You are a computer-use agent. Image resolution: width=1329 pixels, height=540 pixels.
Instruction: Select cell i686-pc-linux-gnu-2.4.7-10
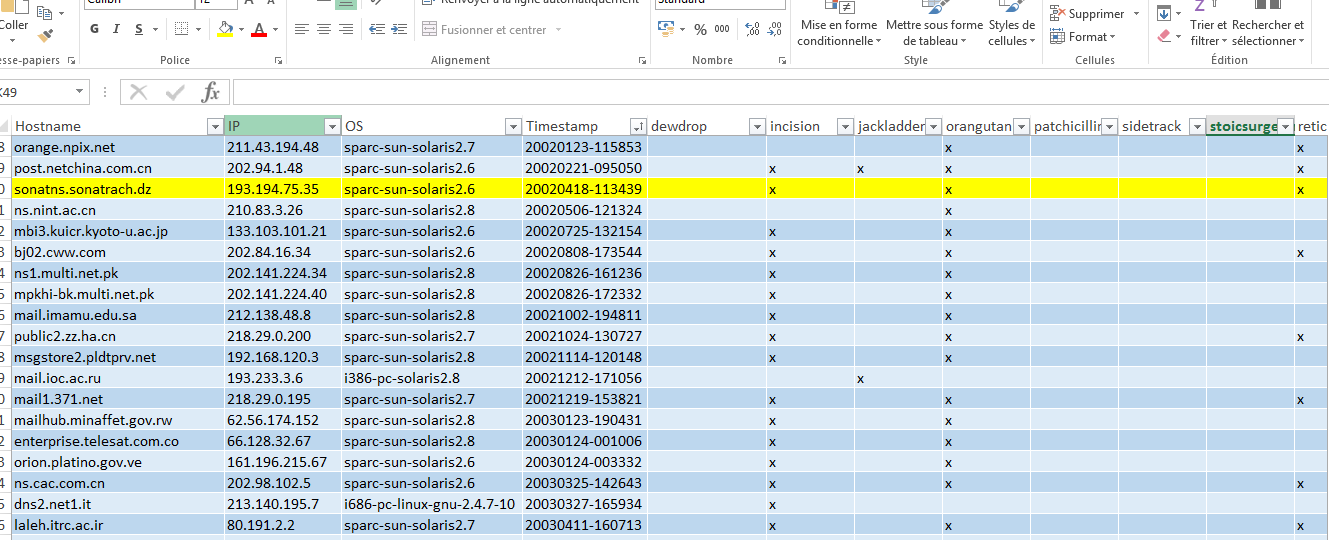pos(433,504)
